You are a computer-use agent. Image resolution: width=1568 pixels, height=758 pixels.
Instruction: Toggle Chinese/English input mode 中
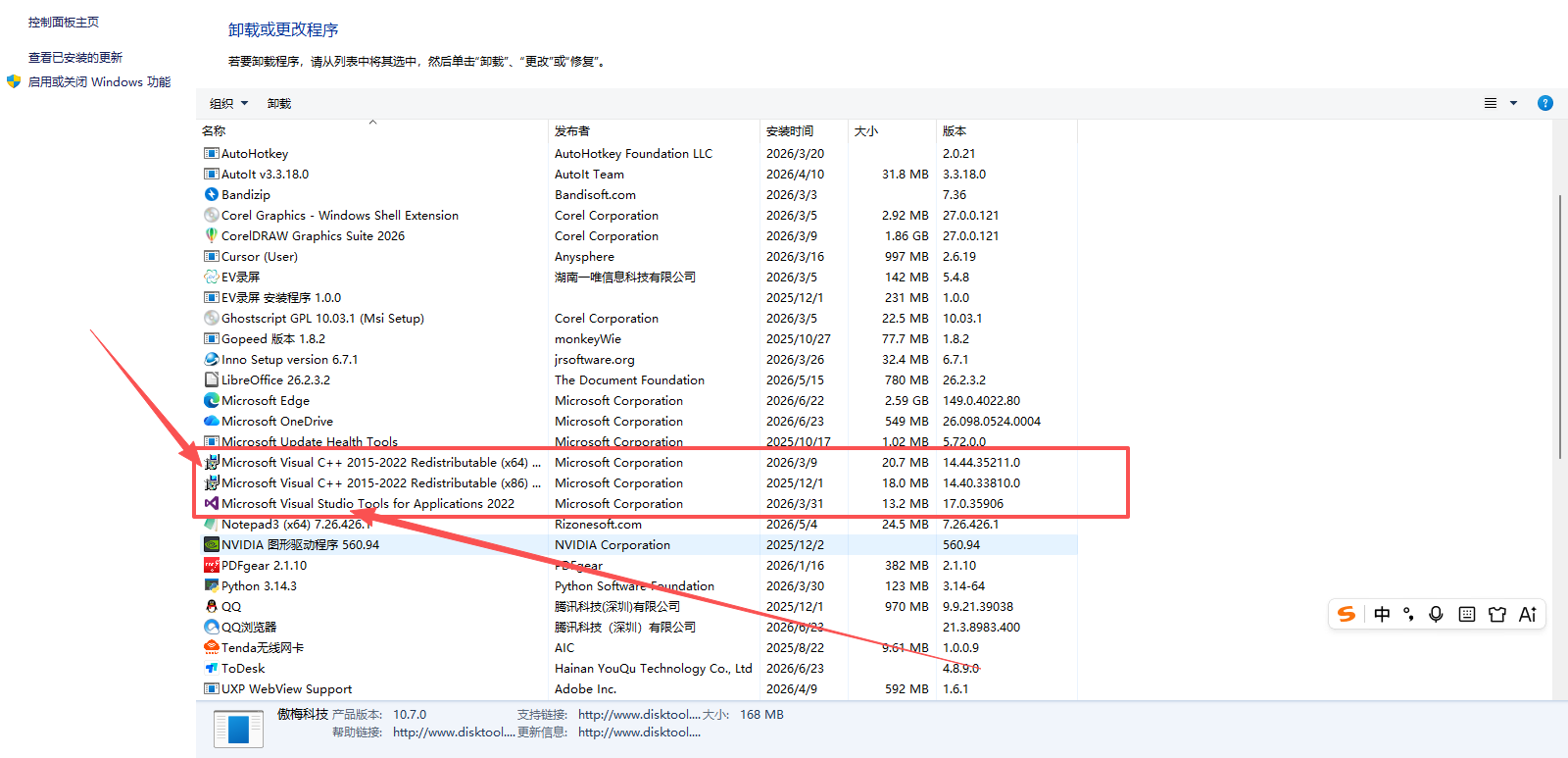[x=1382, y=614]
